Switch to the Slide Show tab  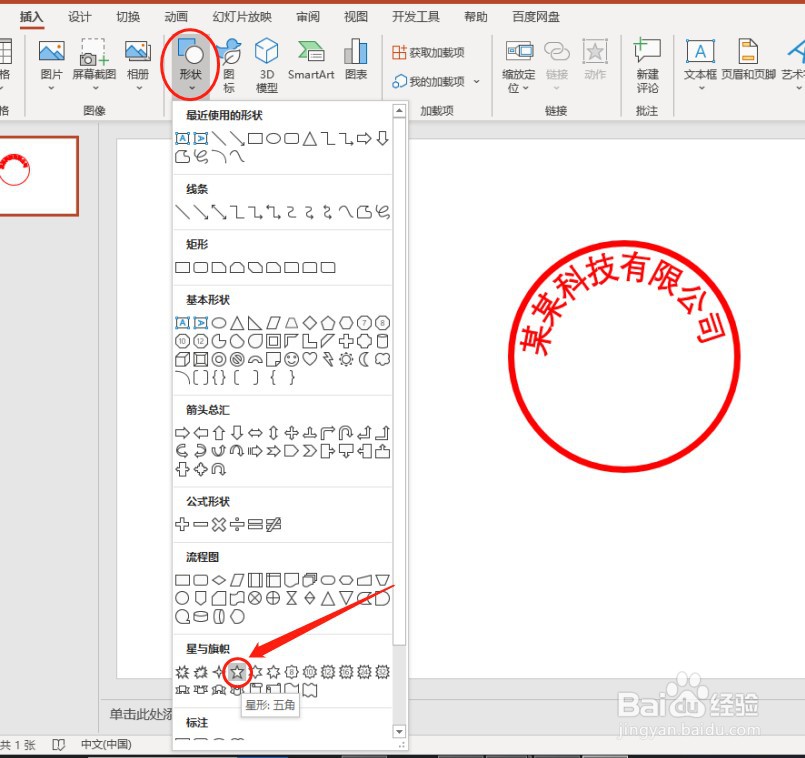tap(242, 17)
